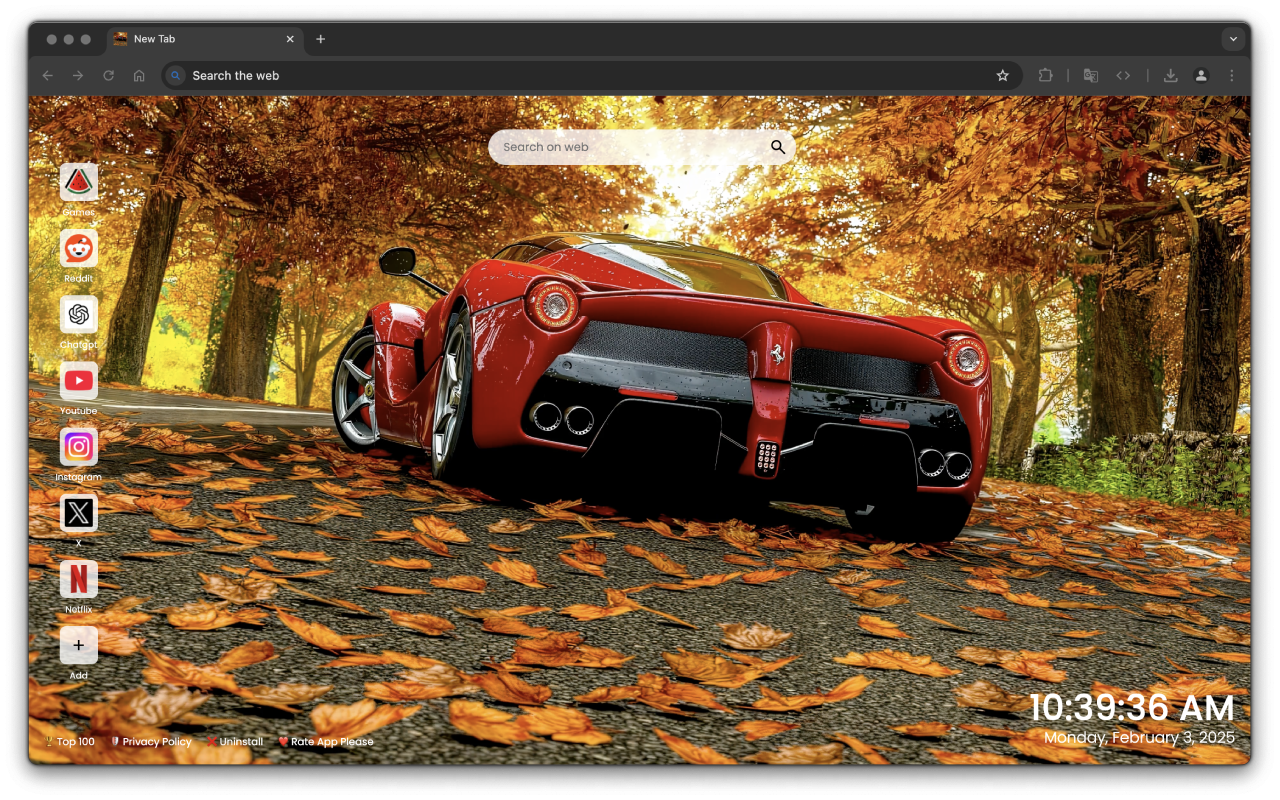1280x800 pixels.
Task: Click the Add shortcut plus button
Action: [78, 645]
